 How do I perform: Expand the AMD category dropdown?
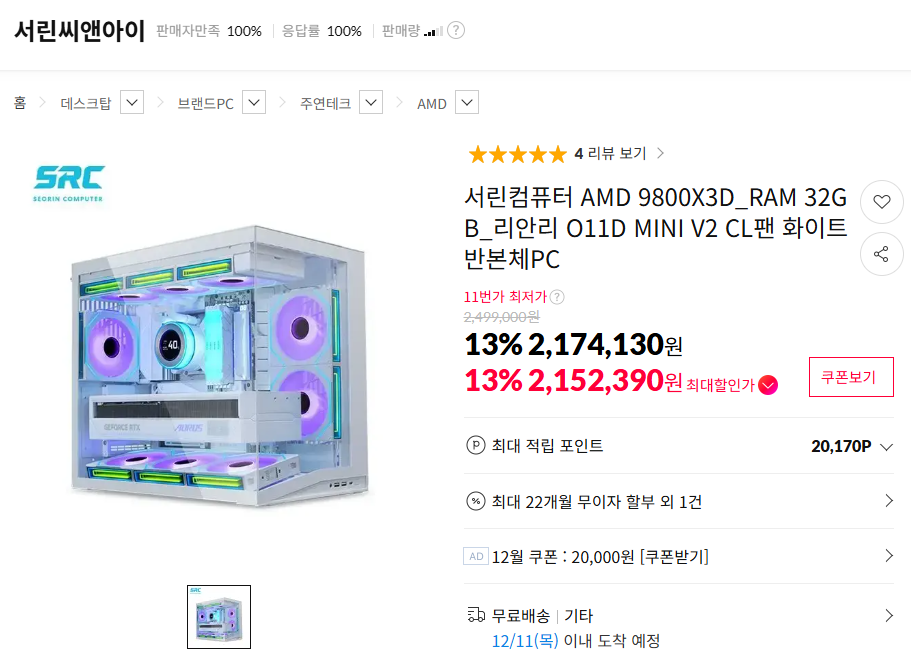[467, 102]
